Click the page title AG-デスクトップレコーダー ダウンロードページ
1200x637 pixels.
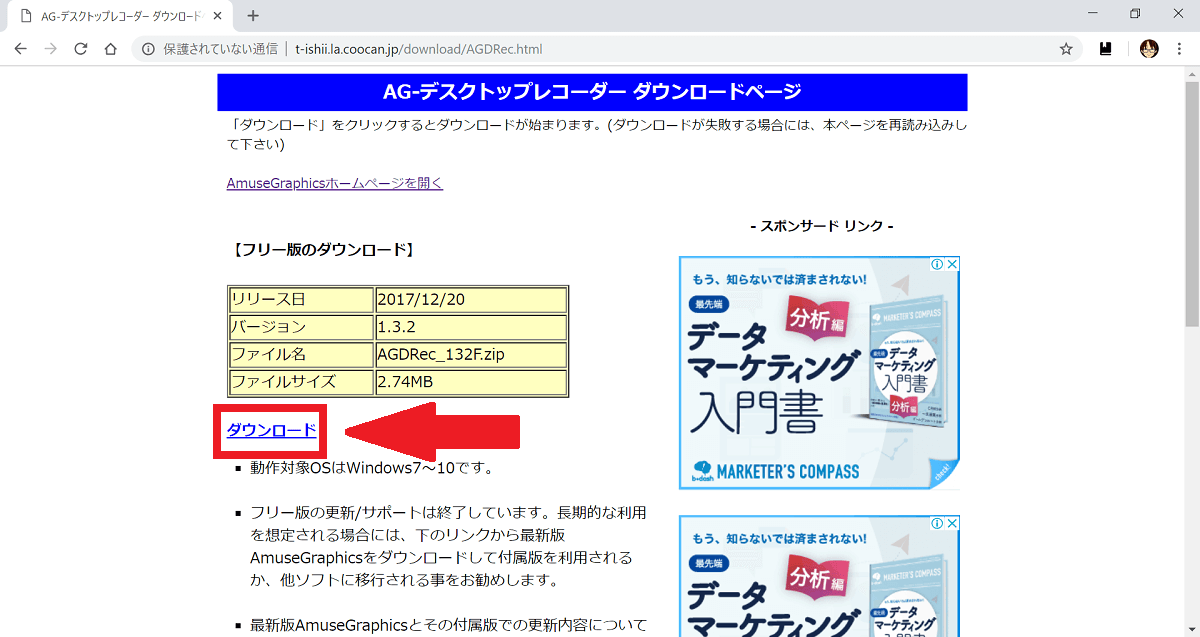click(592, 92)
